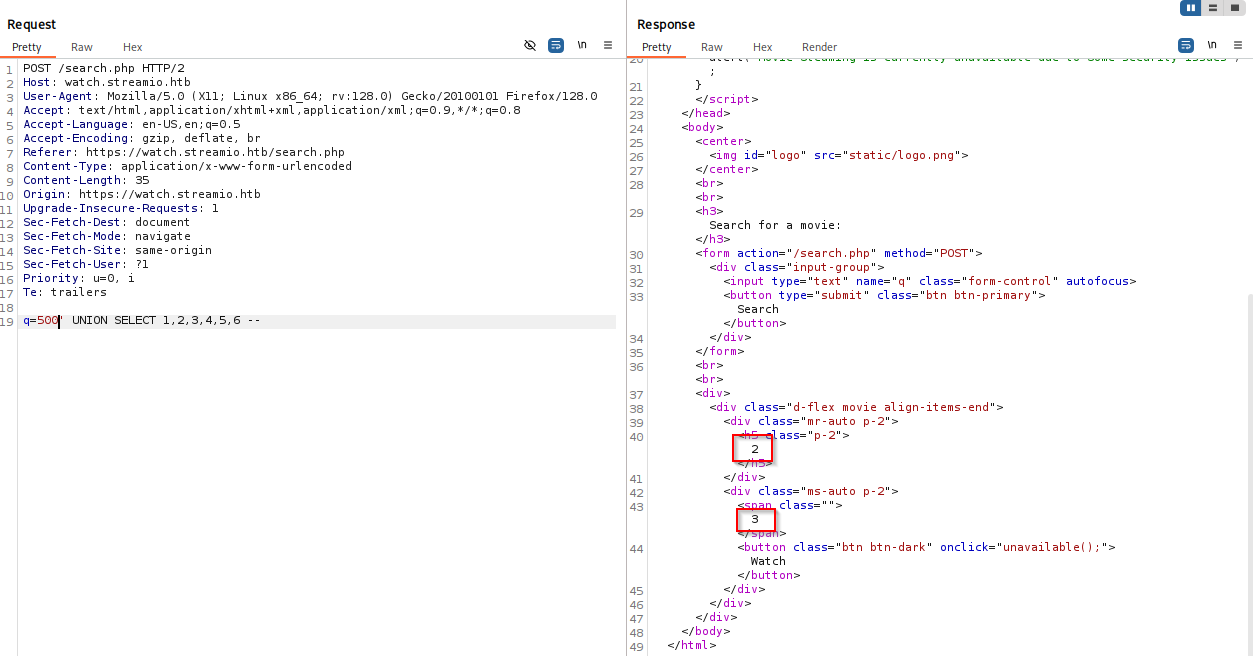Click the 'Sec-Fetch-Mode: navigate' line
Screen dimensions: 1253x656
click(x=107, y=236)
